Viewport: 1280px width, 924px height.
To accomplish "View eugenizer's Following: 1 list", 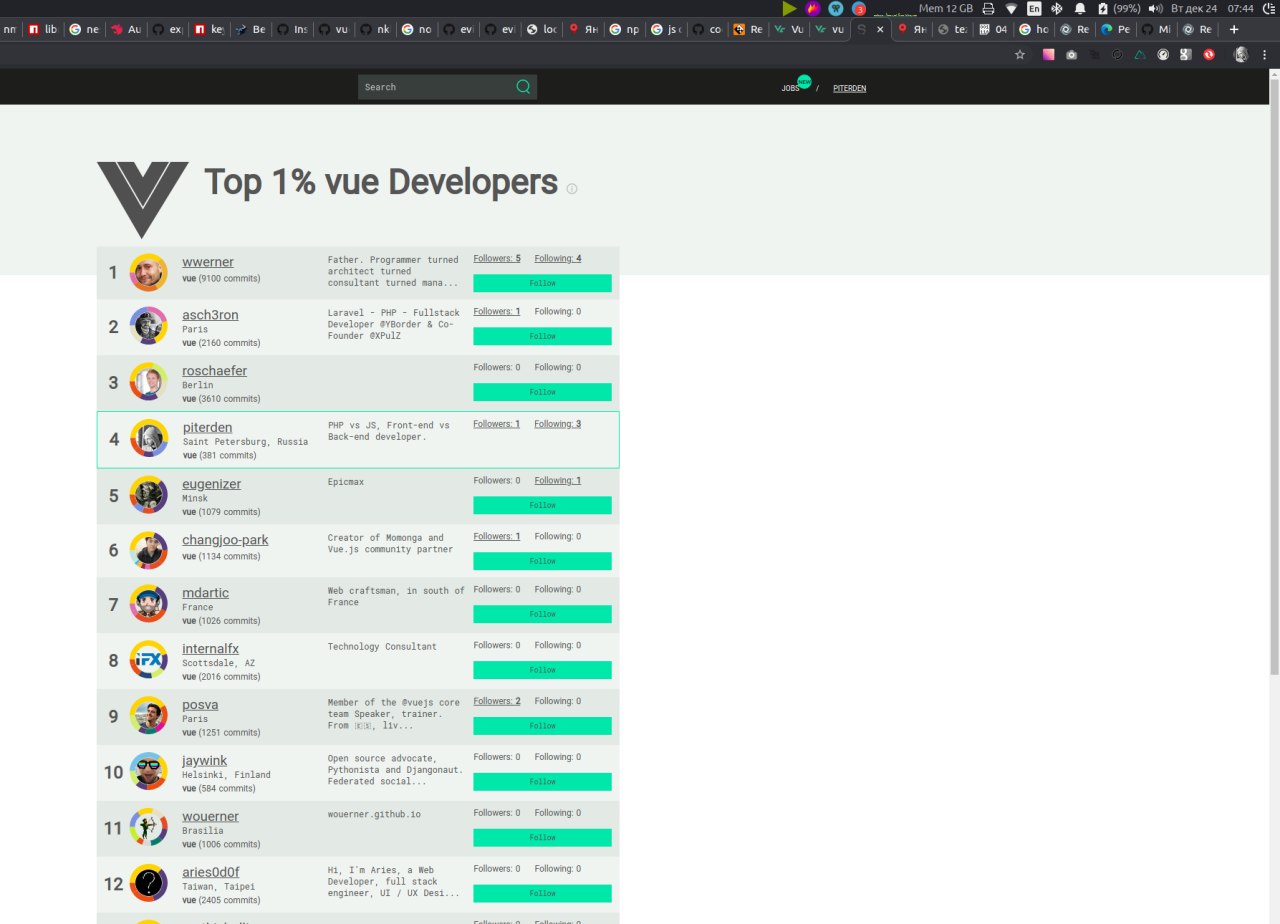I will pyautogui.click(x=558, y=481).
